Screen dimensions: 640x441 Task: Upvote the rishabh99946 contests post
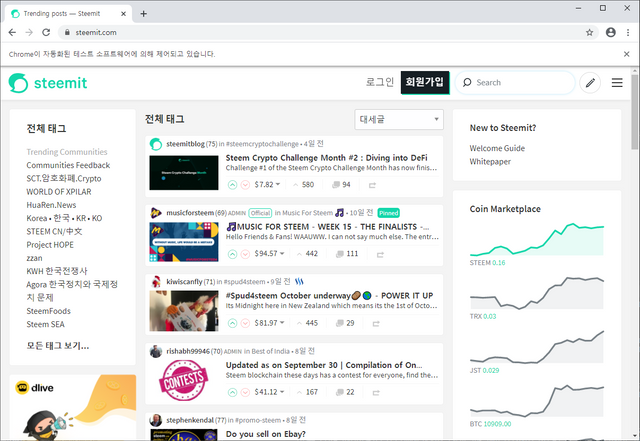232,392
